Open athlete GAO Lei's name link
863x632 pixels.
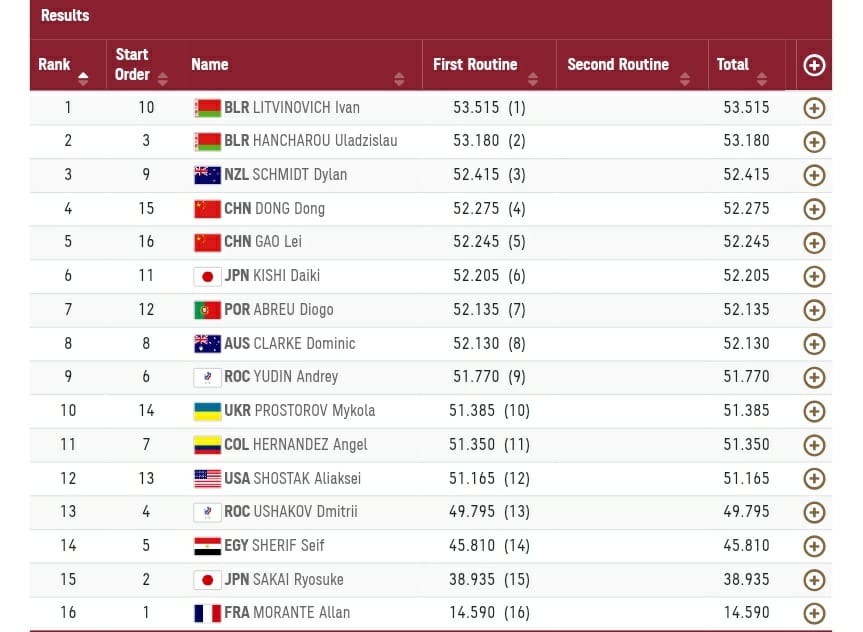pyautogui.click(x=278, y=242)
